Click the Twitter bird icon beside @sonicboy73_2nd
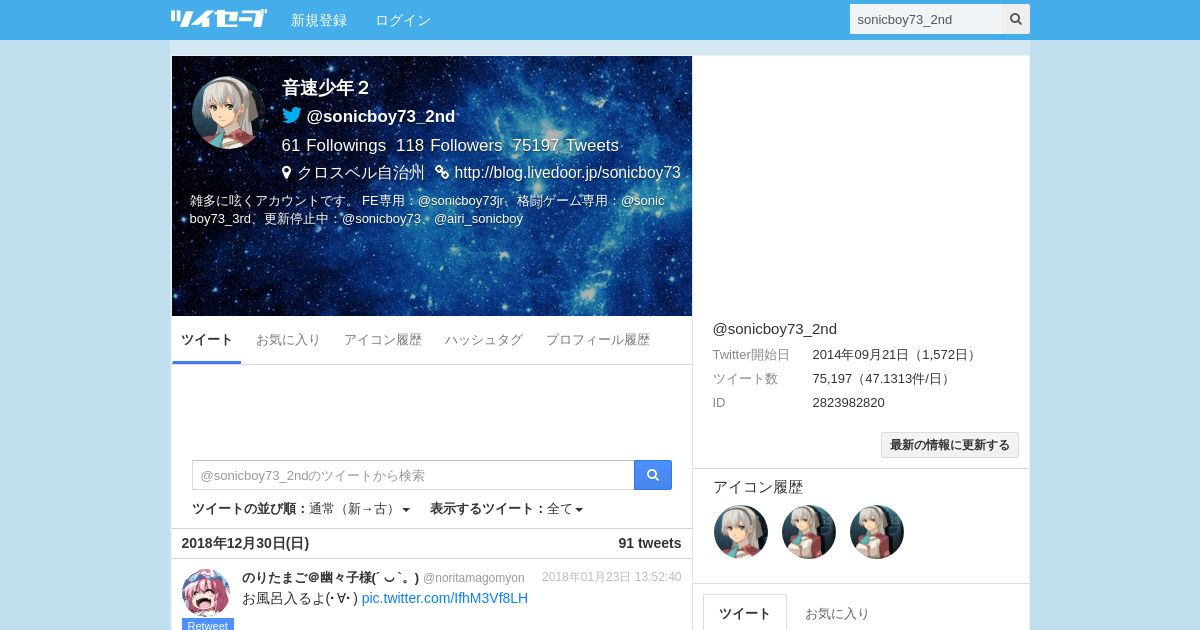Viewport: 1200px width, 630px height. [x=292, y=115]
